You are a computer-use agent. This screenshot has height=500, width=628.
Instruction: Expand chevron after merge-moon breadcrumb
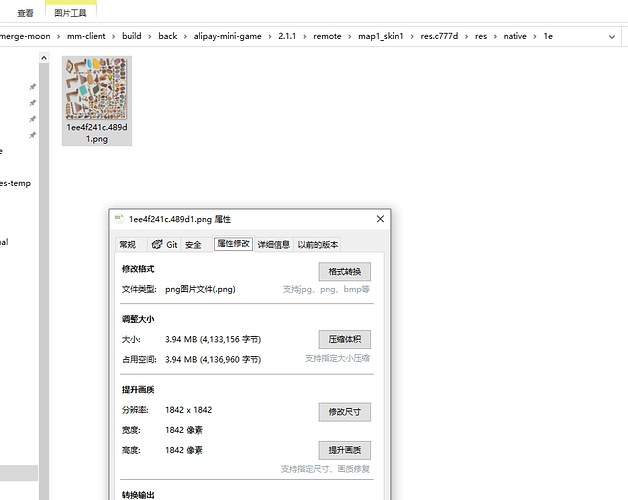(x=58, y=36)
